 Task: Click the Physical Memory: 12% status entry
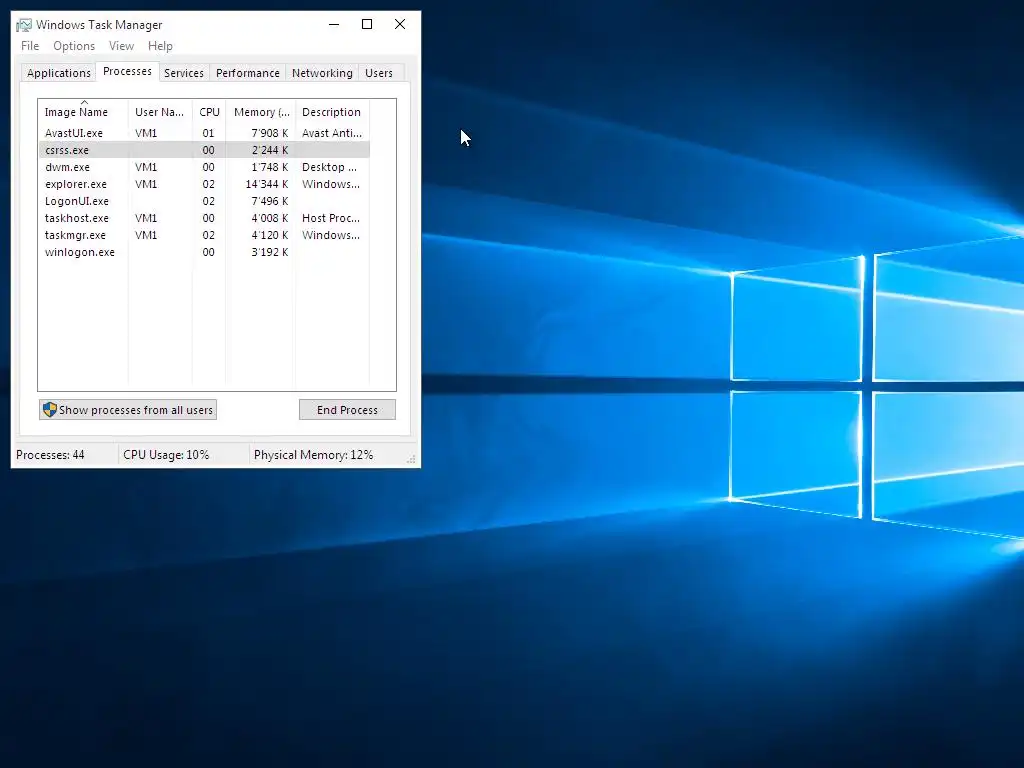pos(313,455)
